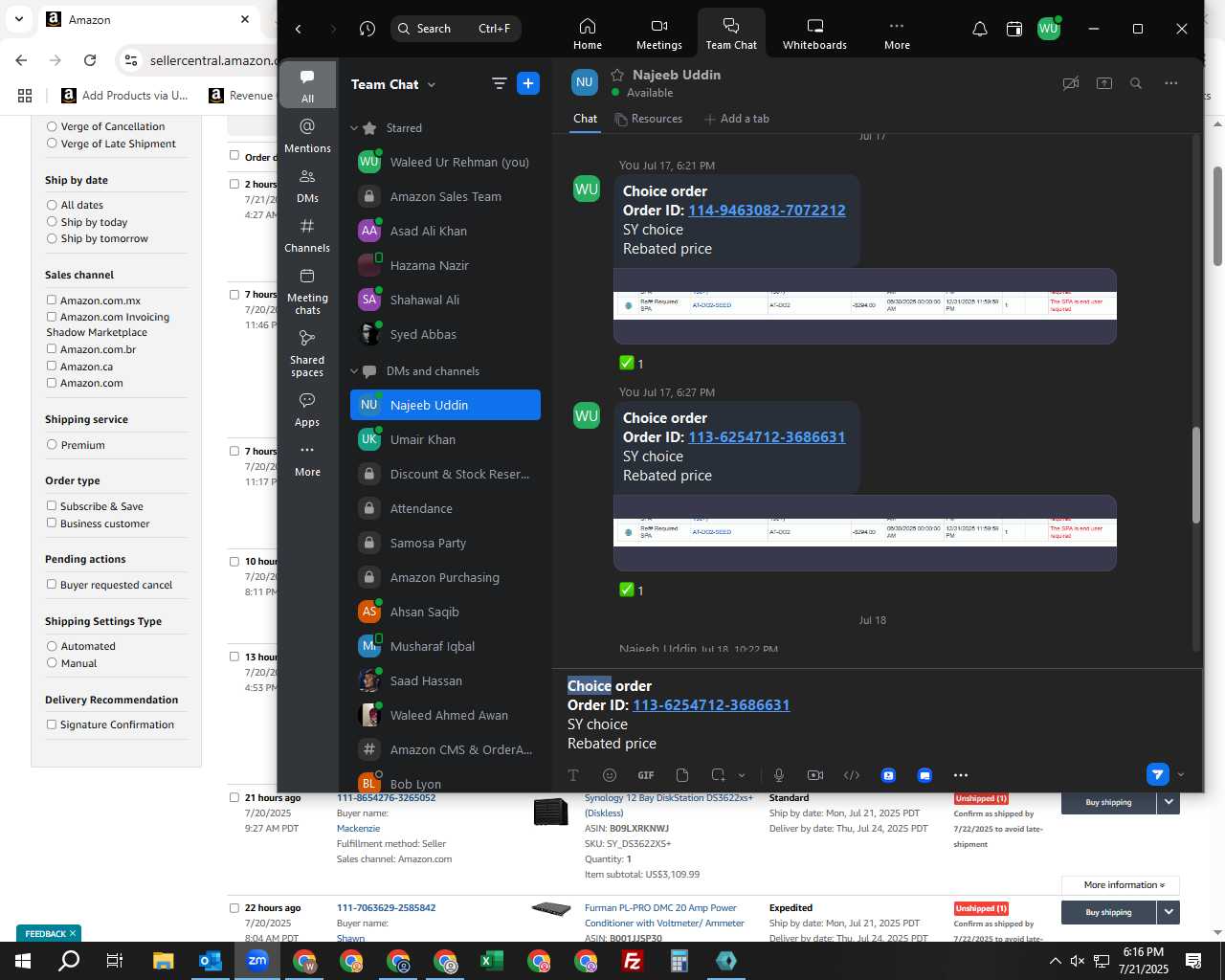
Task: Open Whiteboards in Zoom
Action: coord(814,33)
